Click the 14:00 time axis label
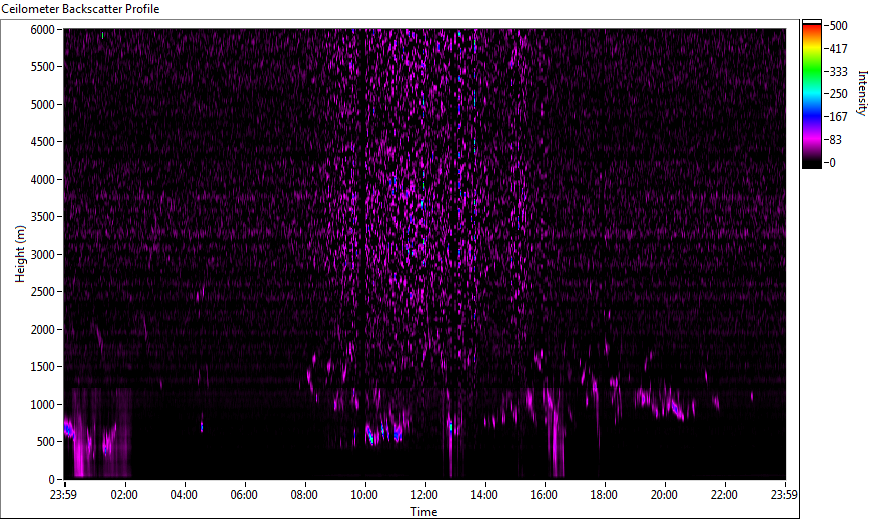 tap(484, 495)
